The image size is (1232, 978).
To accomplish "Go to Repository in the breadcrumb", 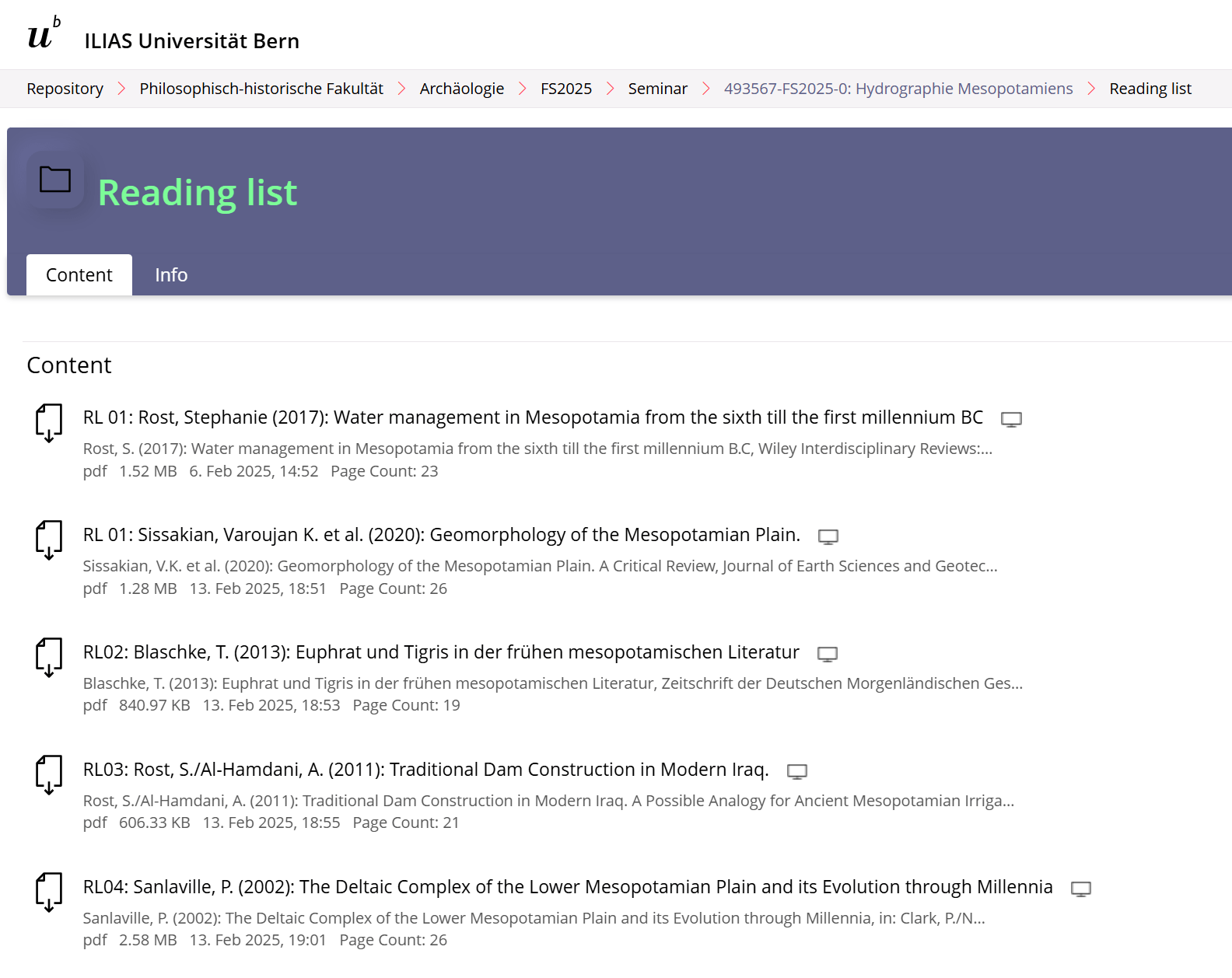I will [x=65, y=89].
